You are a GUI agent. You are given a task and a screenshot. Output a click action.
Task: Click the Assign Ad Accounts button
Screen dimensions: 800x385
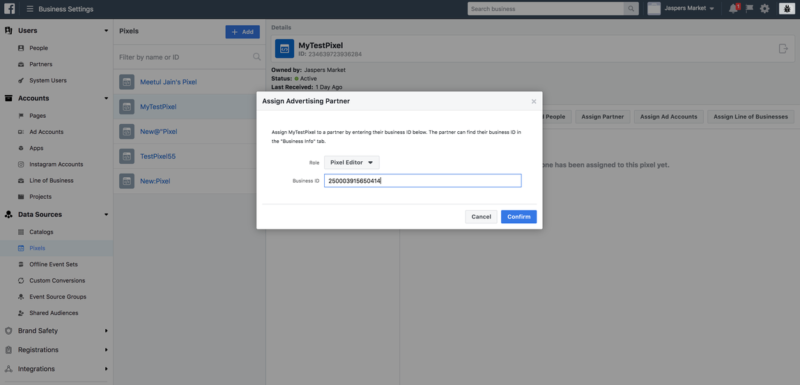pyautogui.click(x=668, y=117)
